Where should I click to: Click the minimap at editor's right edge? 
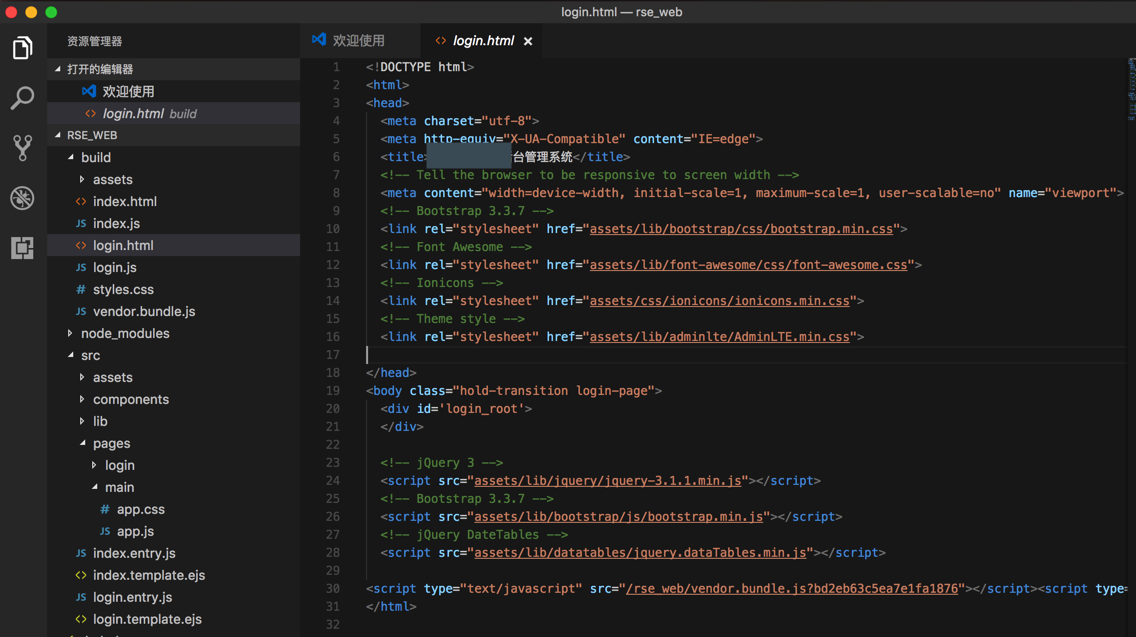[x=1130, y=90]
